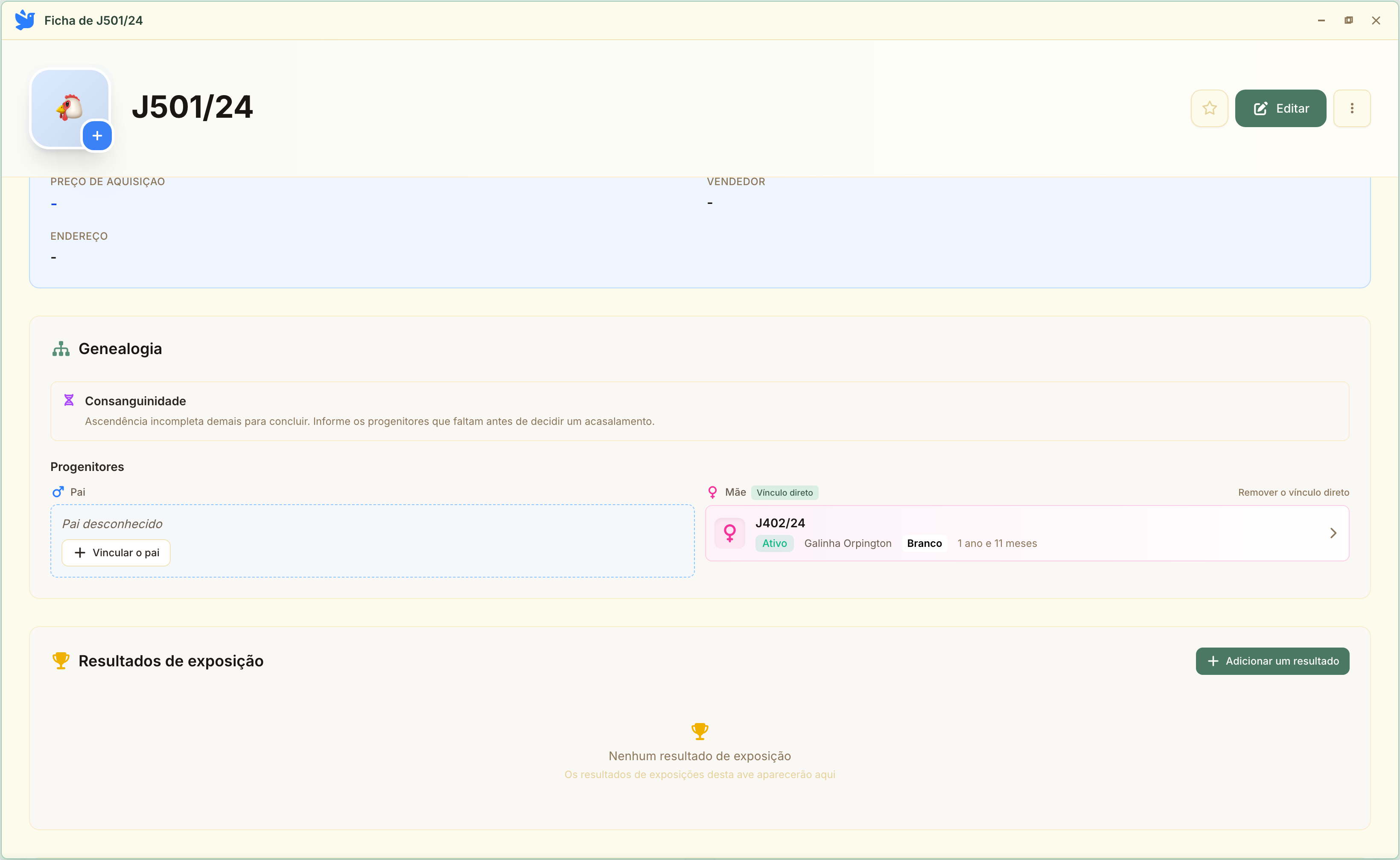This screenshot has height=860, width=1400.
Task: Add photo with blue plus badge
Action: [x=97, y=136]
